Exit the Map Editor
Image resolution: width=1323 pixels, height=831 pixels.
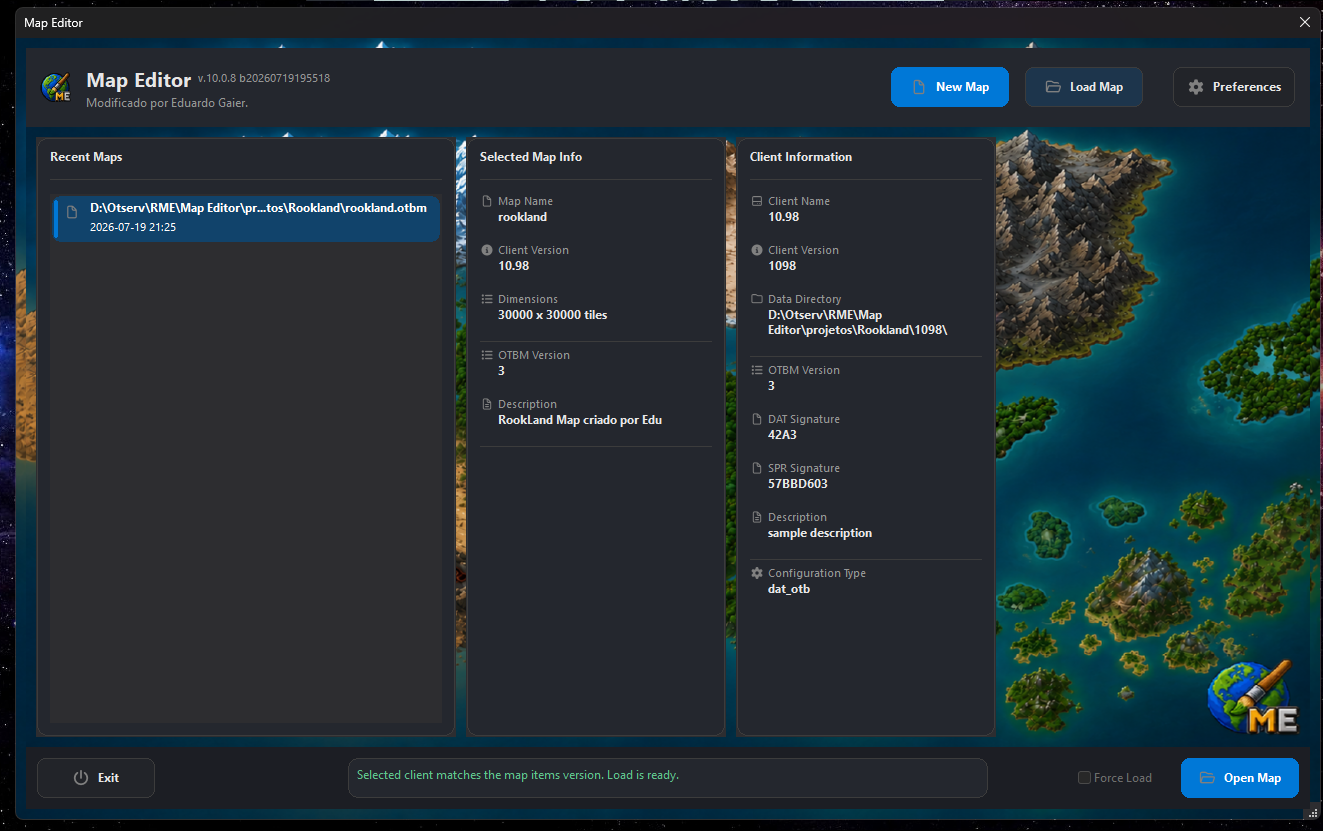pyautogui.click(x=96, y=778)
